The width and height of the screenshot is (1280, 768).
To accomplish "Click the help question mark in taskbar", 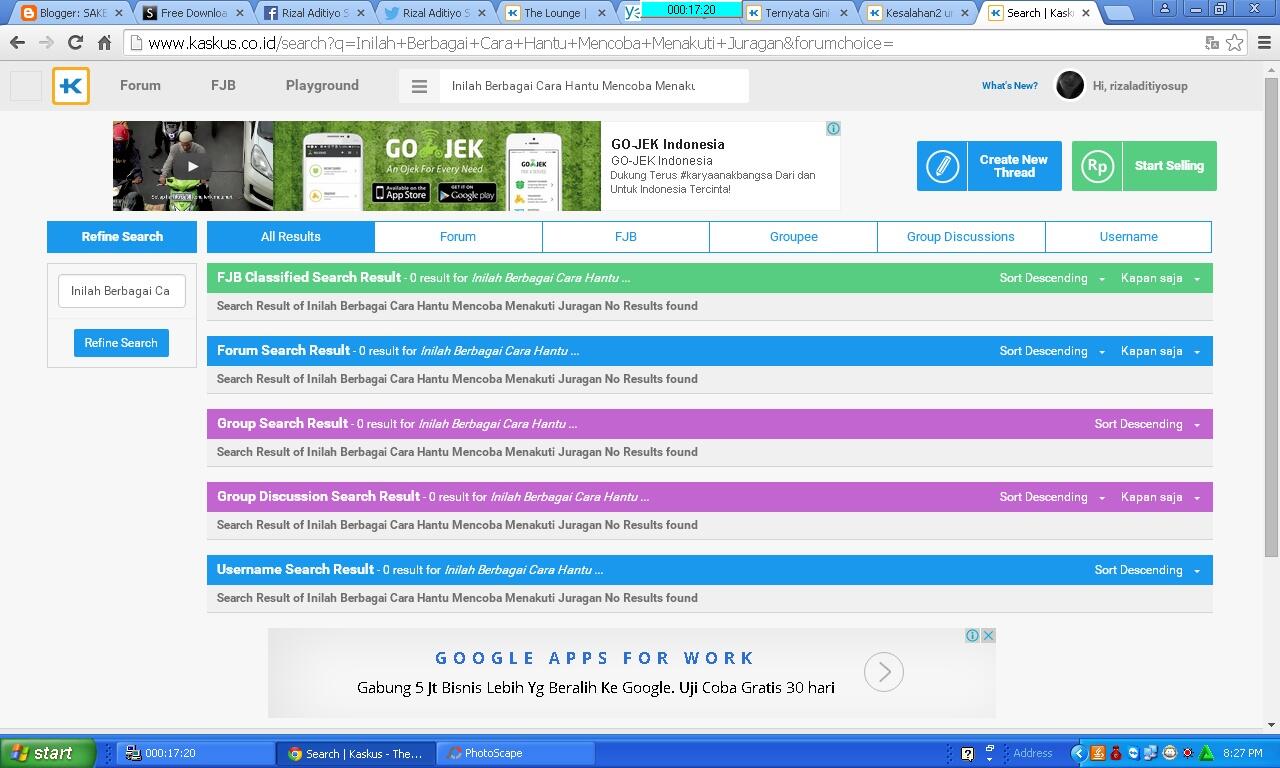I will [x=967, y=753].
